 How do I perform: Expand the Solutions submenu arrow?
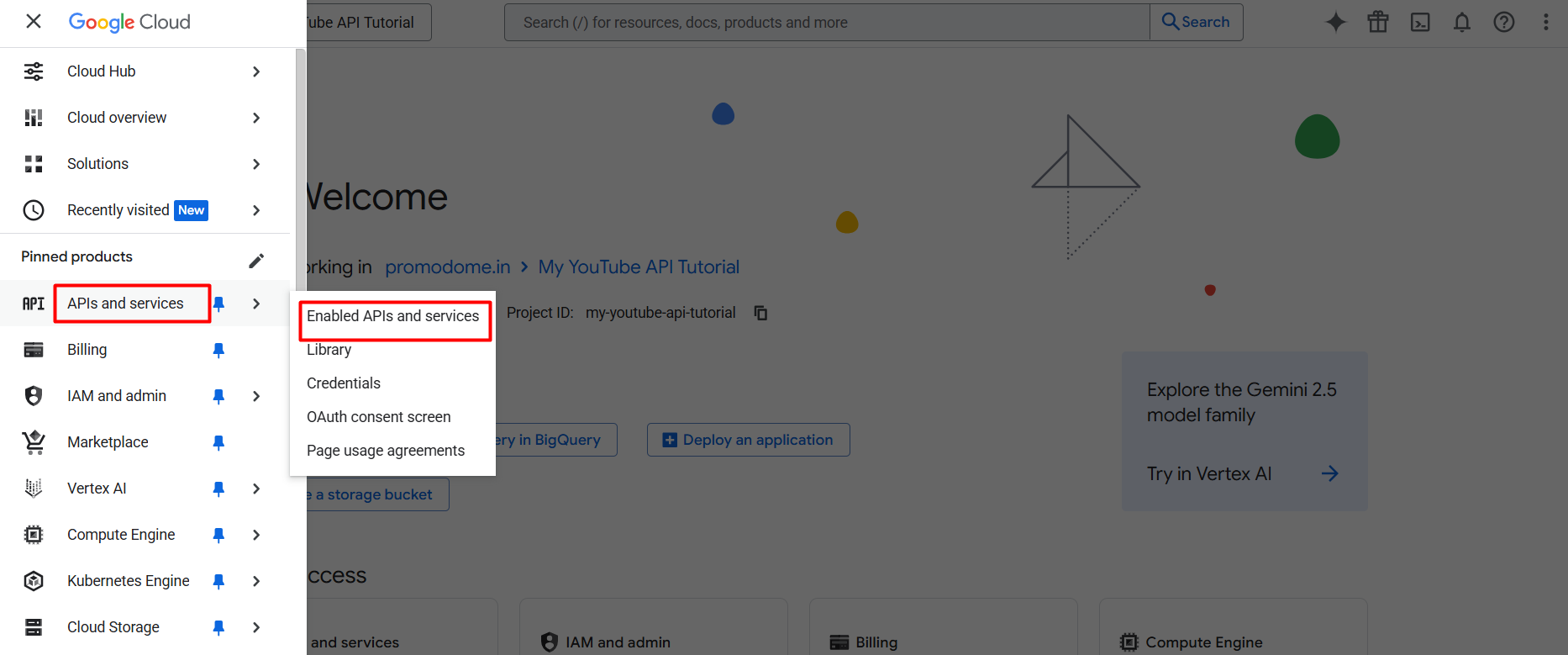pyautogui.click(x=256, y=164)
